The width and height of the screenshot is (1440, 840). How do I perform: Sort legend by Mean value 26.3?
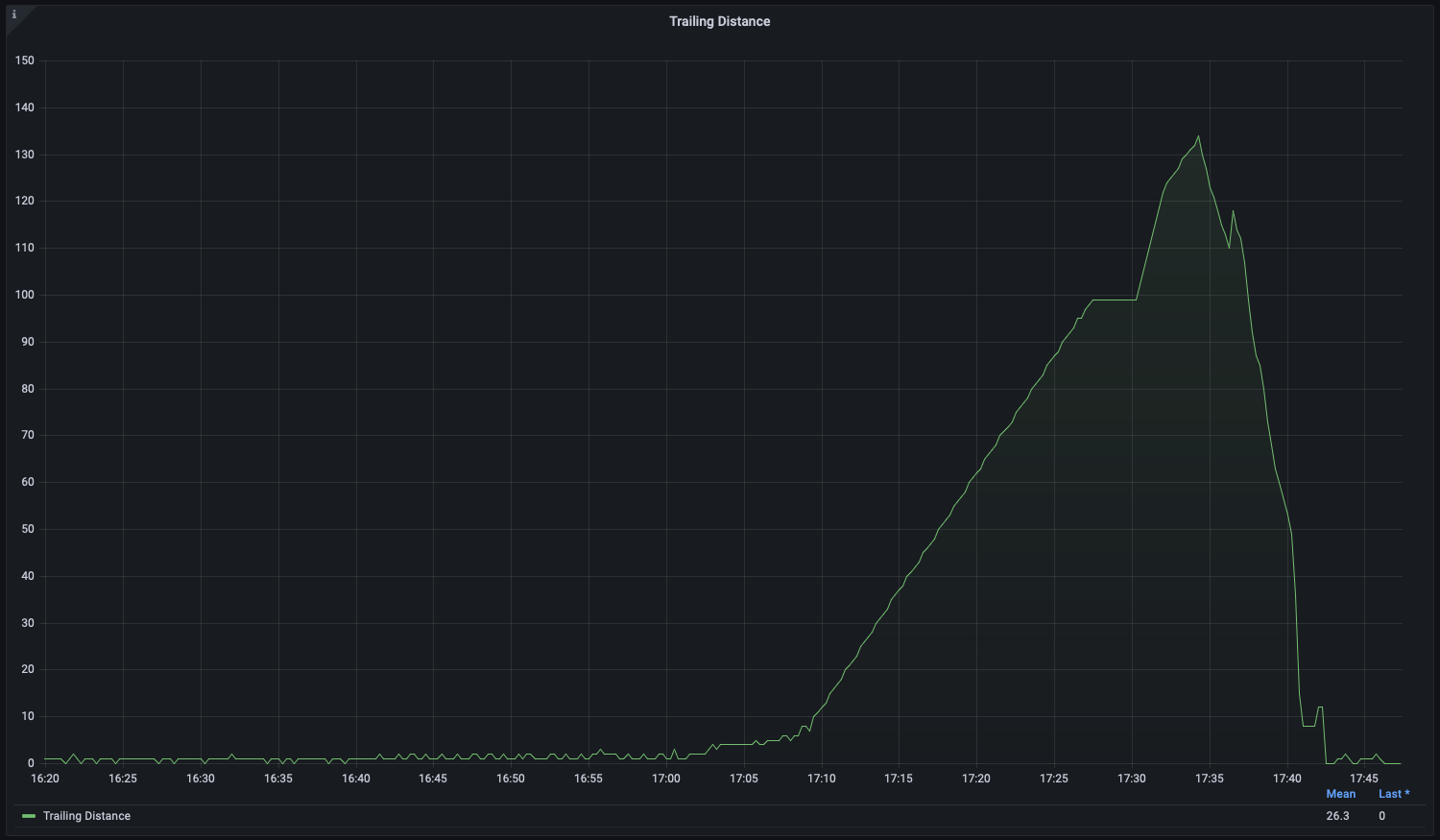[x=1340, y=794]
